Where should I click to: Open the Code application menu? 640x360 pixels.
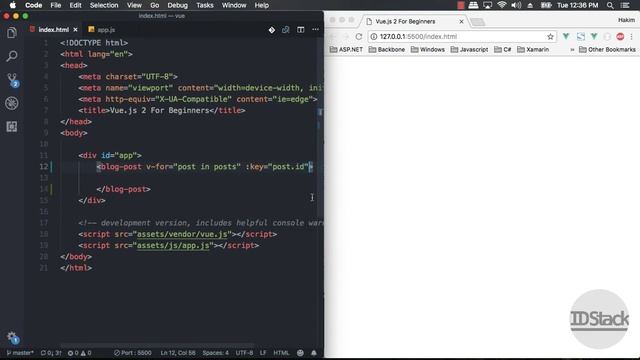(x=33, y=5)
